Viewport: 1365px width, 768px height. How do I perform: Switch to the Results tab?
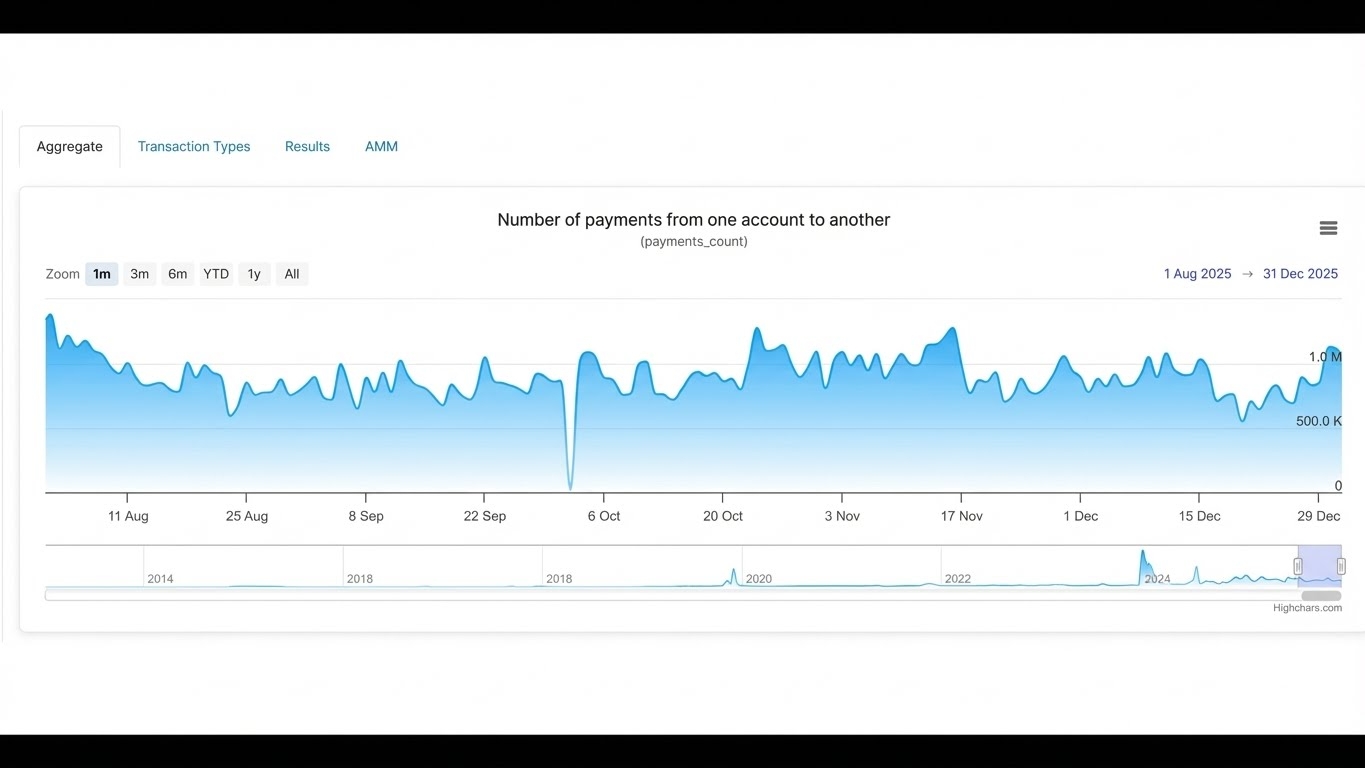tap(307, 146)
